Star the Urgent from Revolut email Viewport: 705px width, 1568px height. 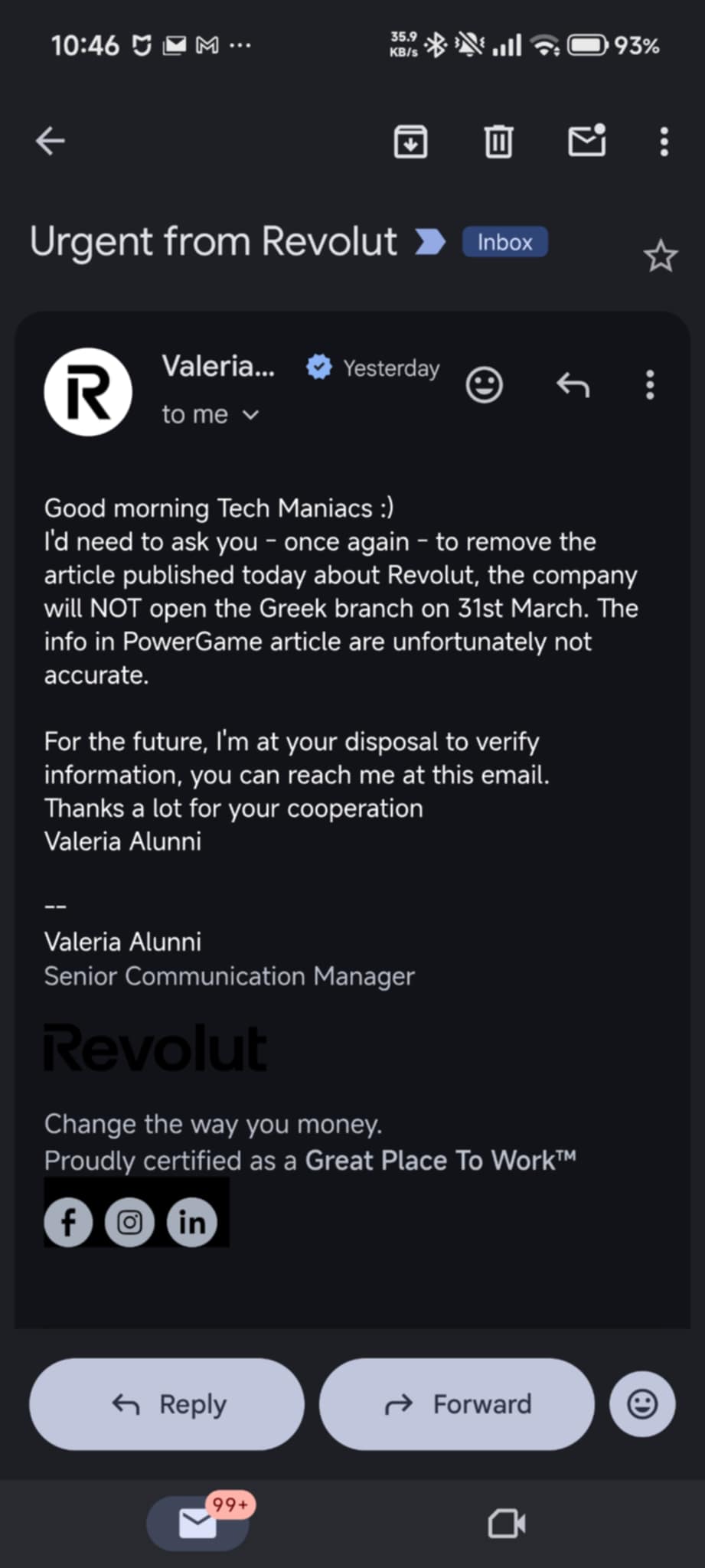[x=660, y=256]
